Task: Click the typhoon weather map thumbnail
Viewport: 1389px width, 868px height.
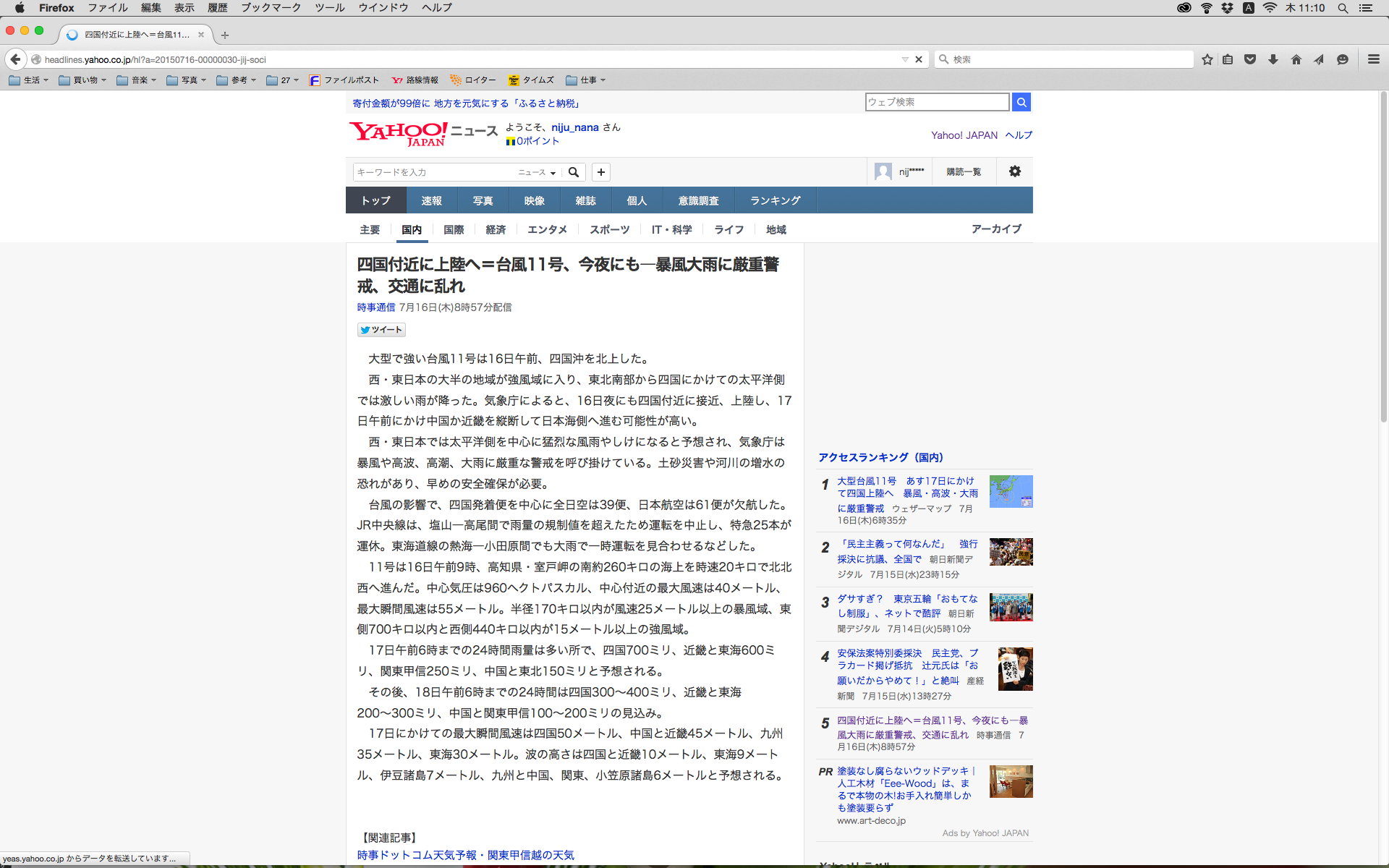Action: (1011, 491)
